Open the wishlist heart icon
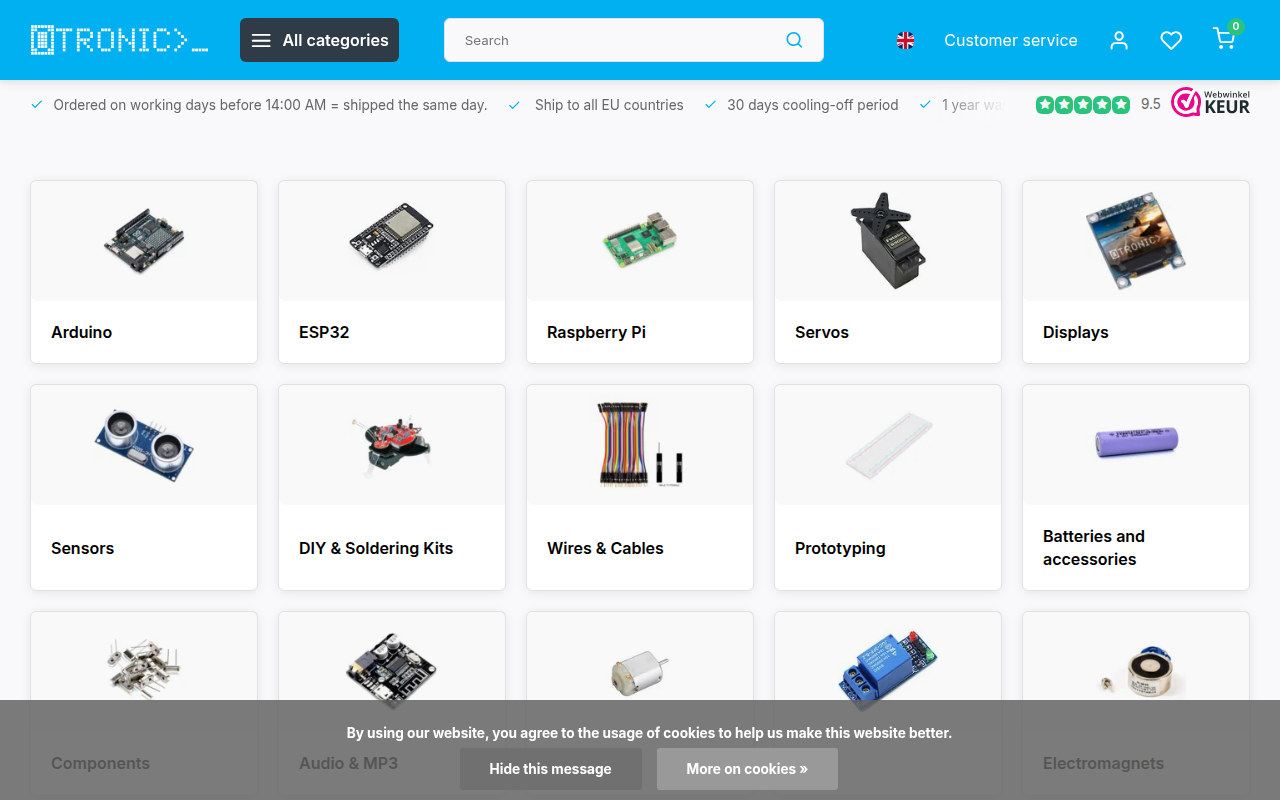This screenshot has height=800, width=1280. [x=1171, y=40]
